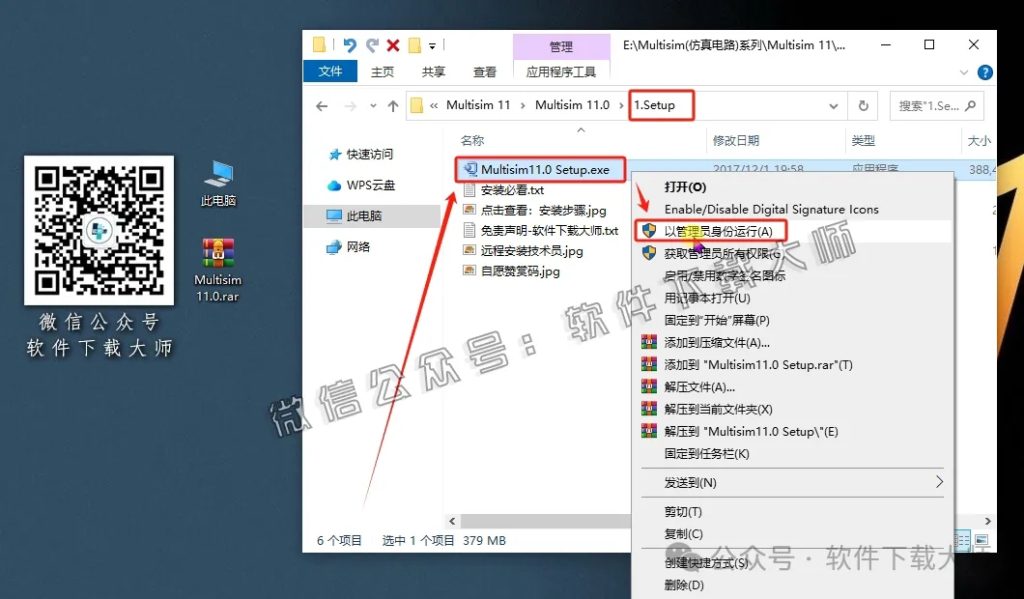
Task: Click the red X delete icon in toolbar
Action: point(394,44)
